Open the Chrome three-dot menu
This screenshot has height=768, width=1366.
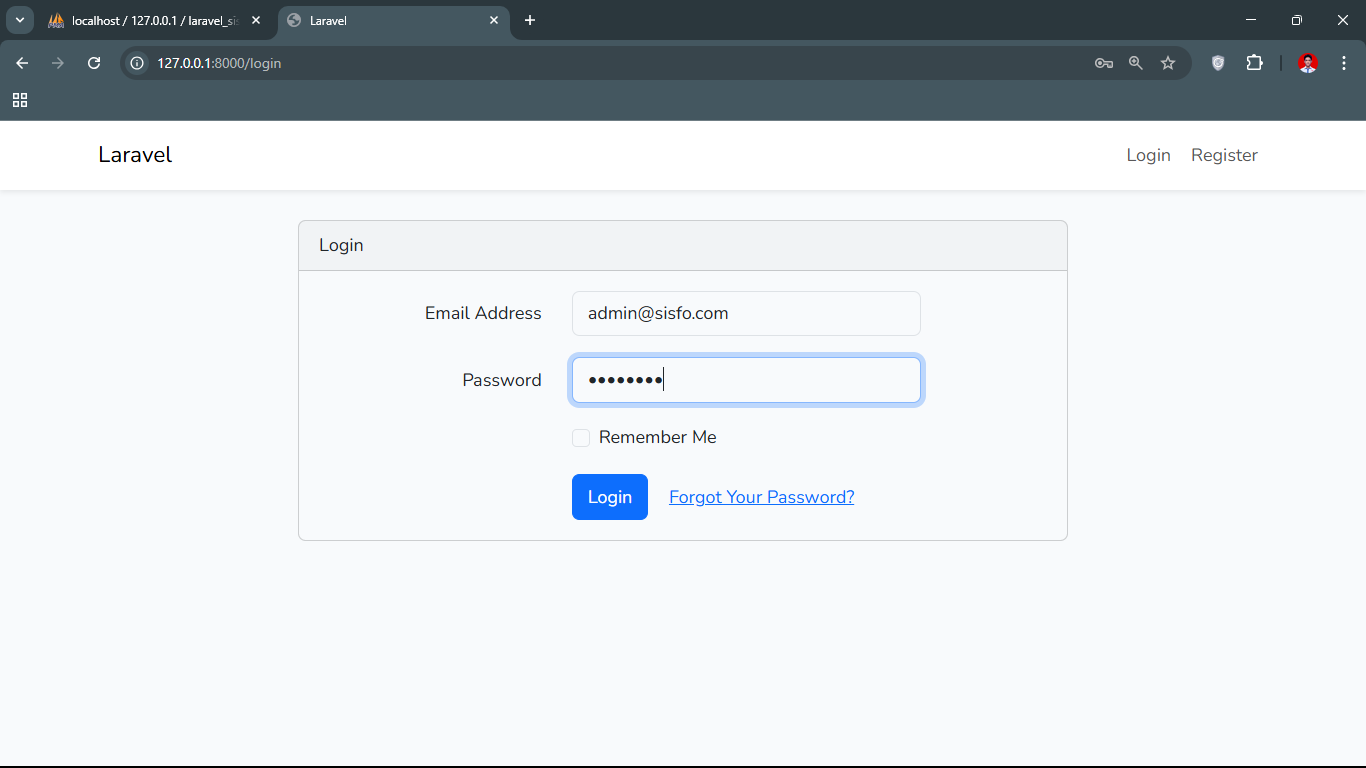click(x=1343, y=63)
